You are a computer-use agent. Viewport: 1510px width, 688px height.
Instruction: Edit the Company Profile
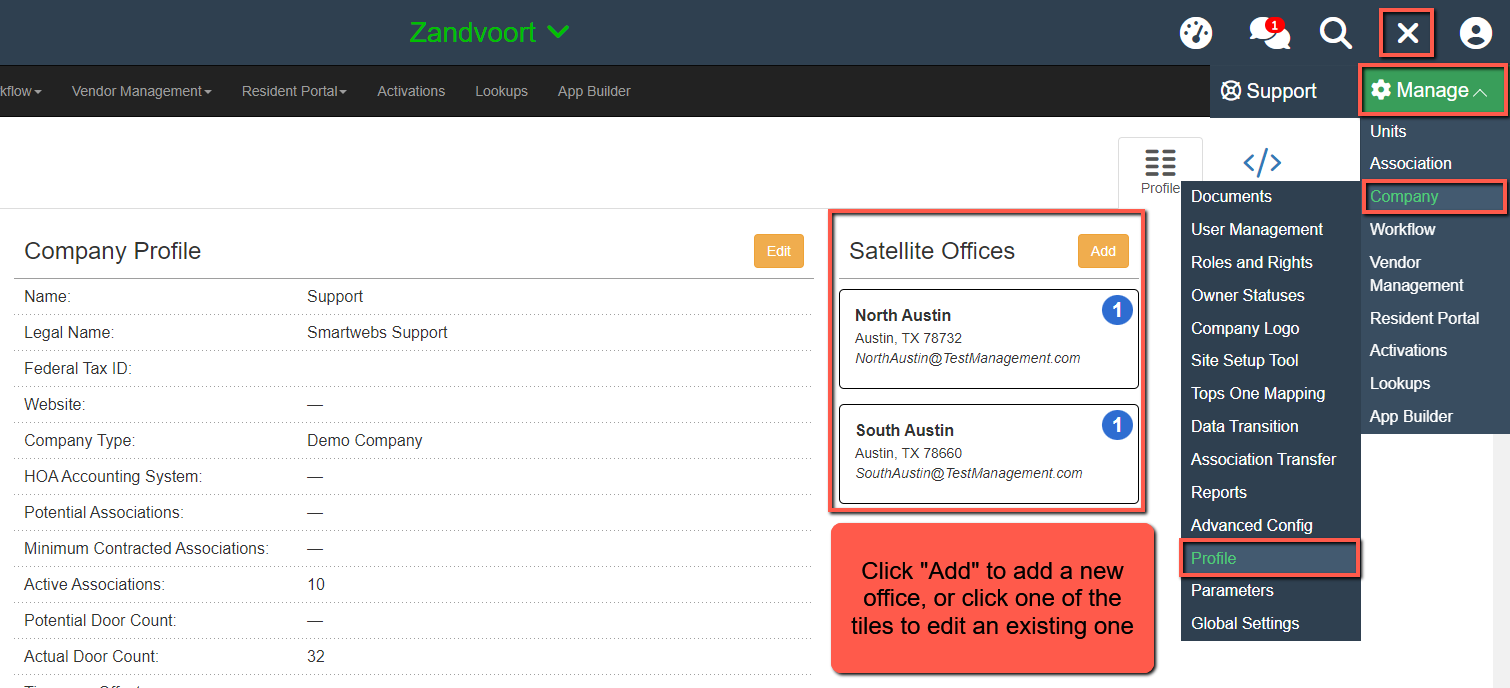click(779, 251)
